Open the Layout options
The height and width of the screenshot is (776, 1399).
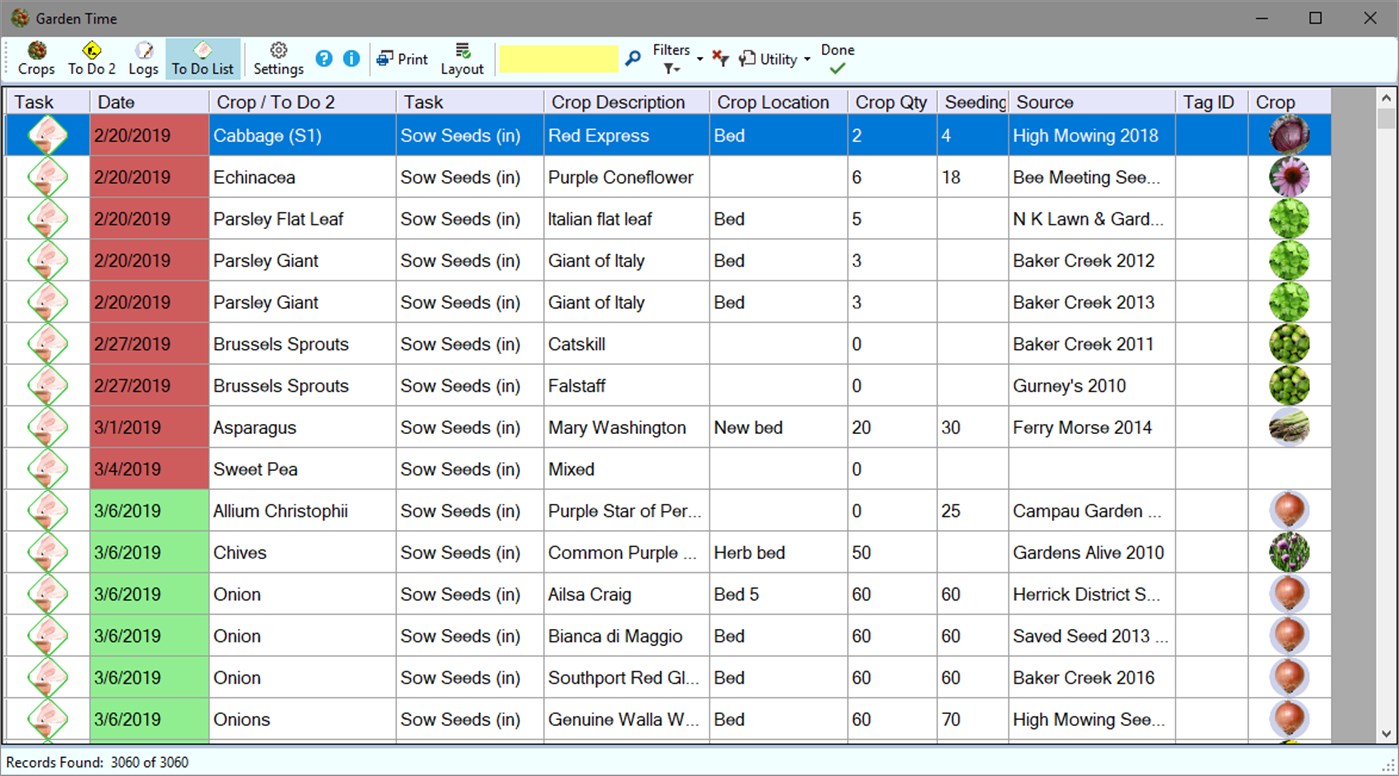(x=461, y=57)
